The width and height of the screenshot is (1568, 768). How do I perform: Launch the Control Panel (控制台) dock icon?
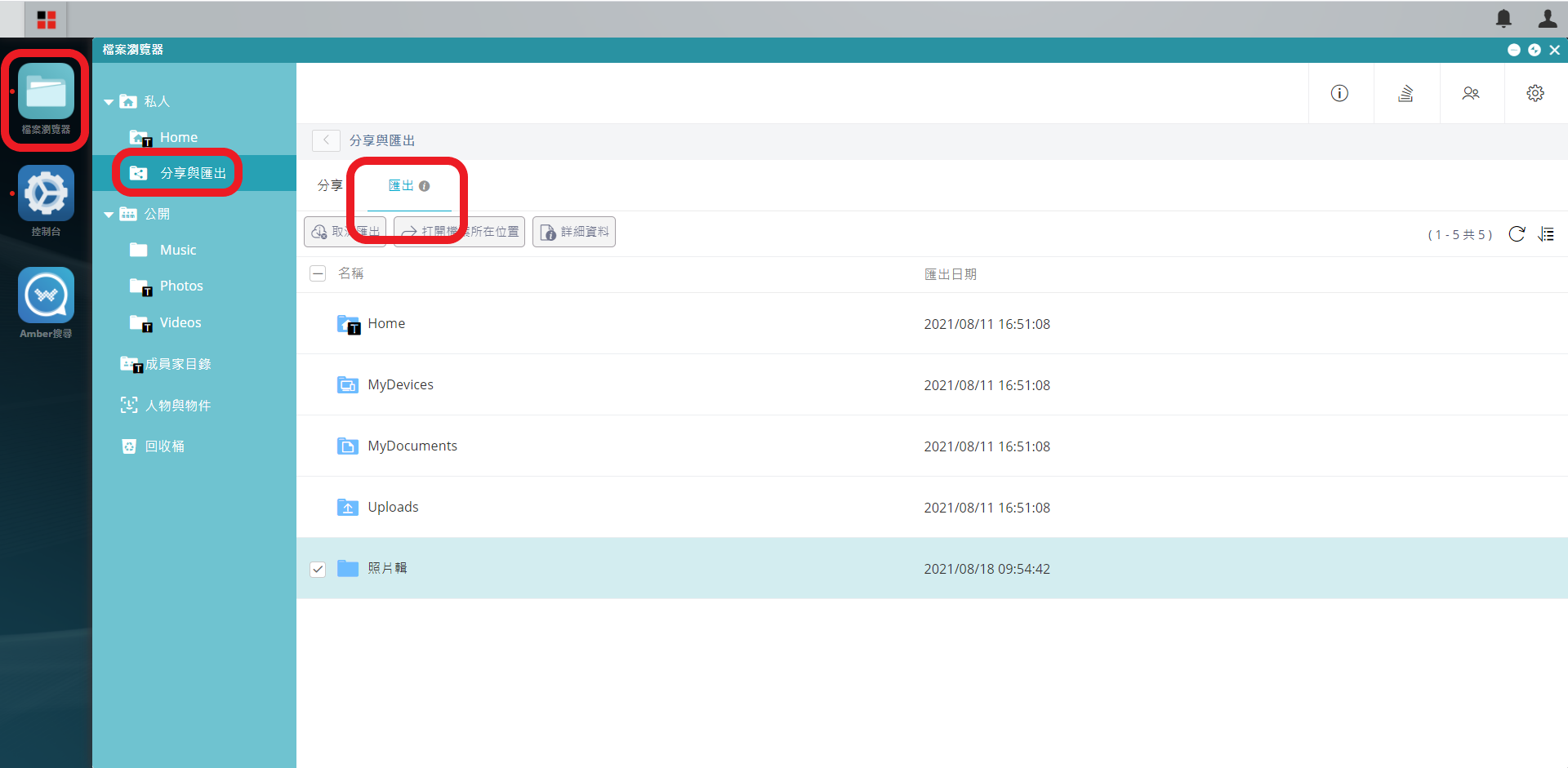[46, 193]
